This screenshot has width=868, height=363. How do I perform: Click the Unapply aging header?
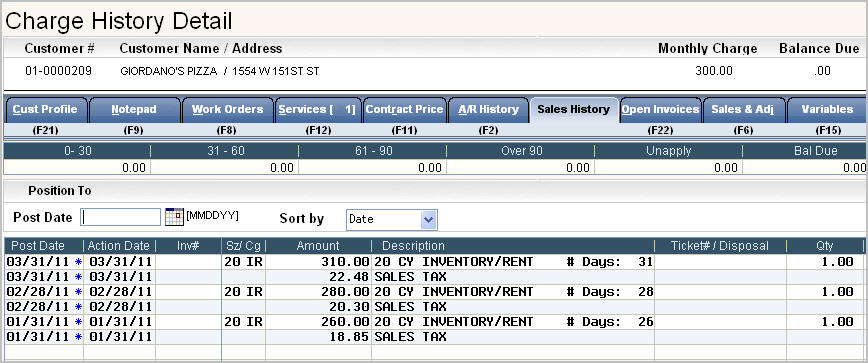pyautogui.click(x=669, y=151)
